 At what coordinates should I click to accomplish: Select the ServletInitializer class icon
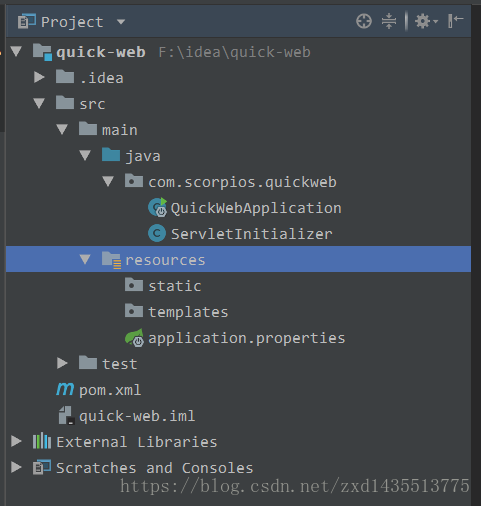pos(157,233)
